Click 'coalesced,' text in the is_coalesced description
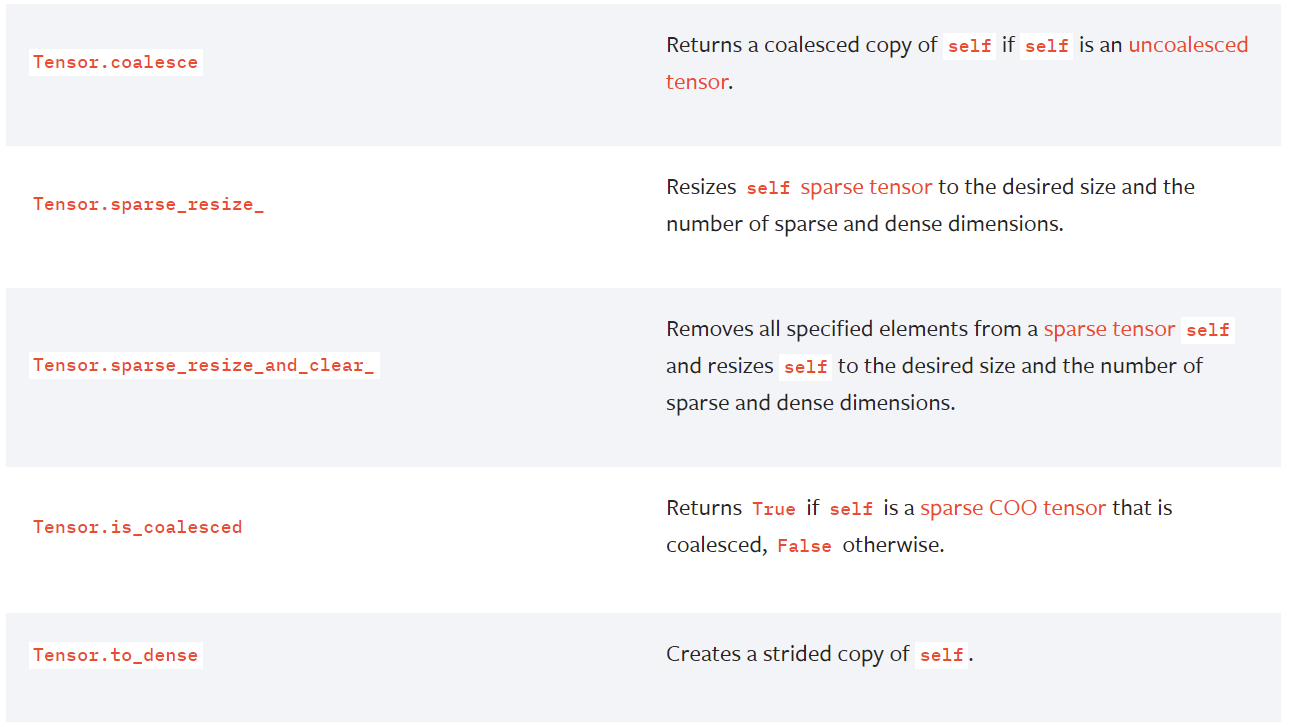Image resolution: width=1289 pixels, height=727 pixels. (x=716, y=546)
